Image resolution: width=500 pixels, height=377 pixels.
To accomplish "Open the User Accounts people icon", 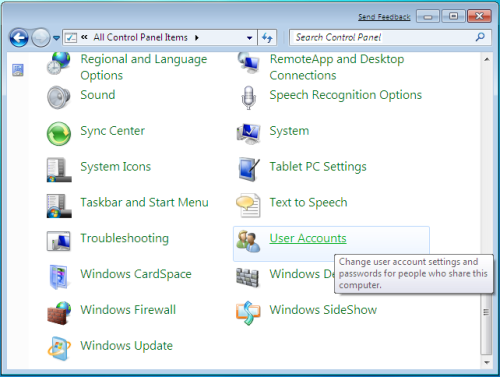I will [x=248, y=241].
